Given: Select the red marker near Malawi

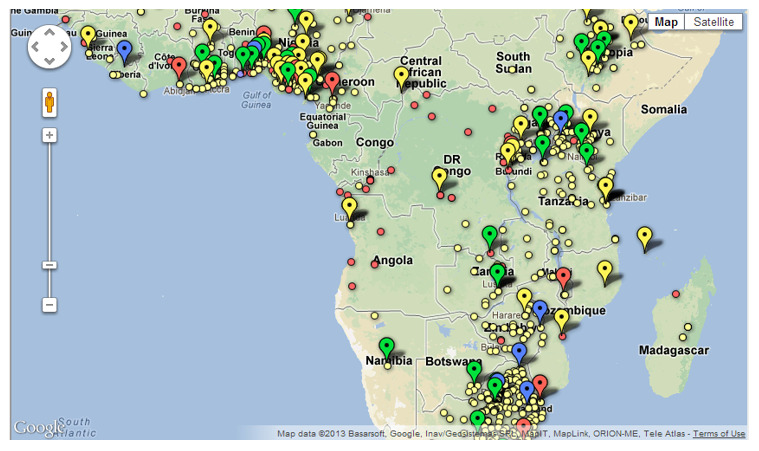Looking at the screenshot, I should pyautogui.click(x=563, y=277).
